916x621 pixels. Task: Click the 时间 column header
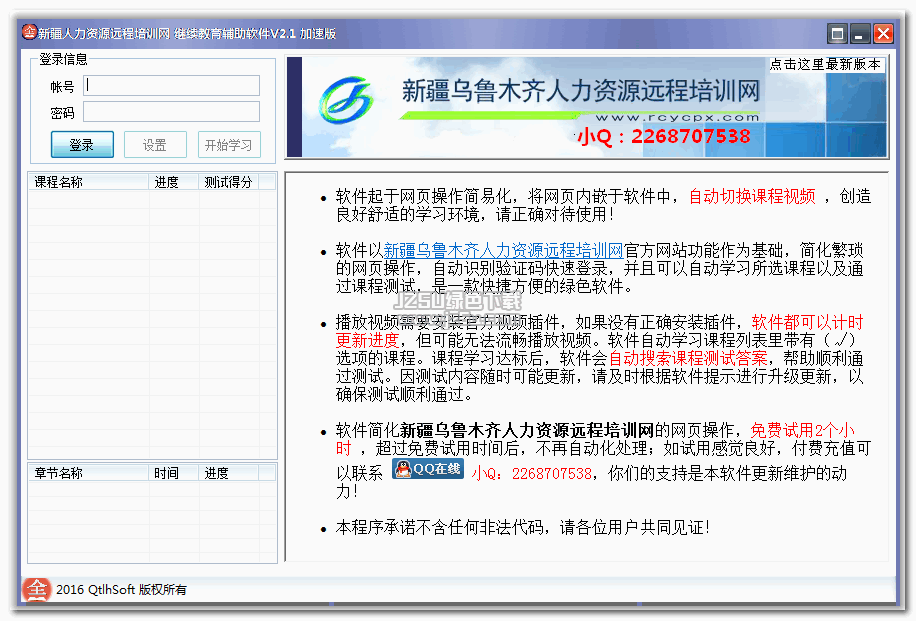pos(174,473)
